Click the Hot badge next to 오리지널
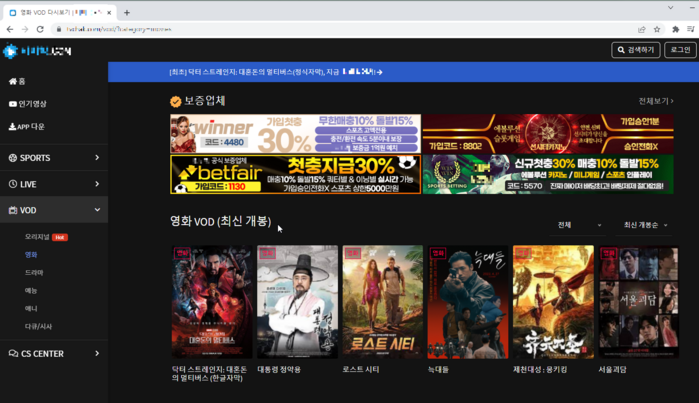699x403 pixels. click(60, 237)
